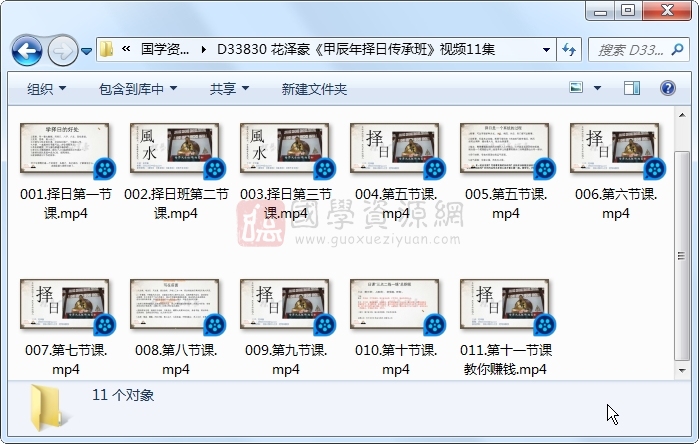Click file name 007.第七节课.mp4
This screenshot has height=444, width=699.
point(66,360)
